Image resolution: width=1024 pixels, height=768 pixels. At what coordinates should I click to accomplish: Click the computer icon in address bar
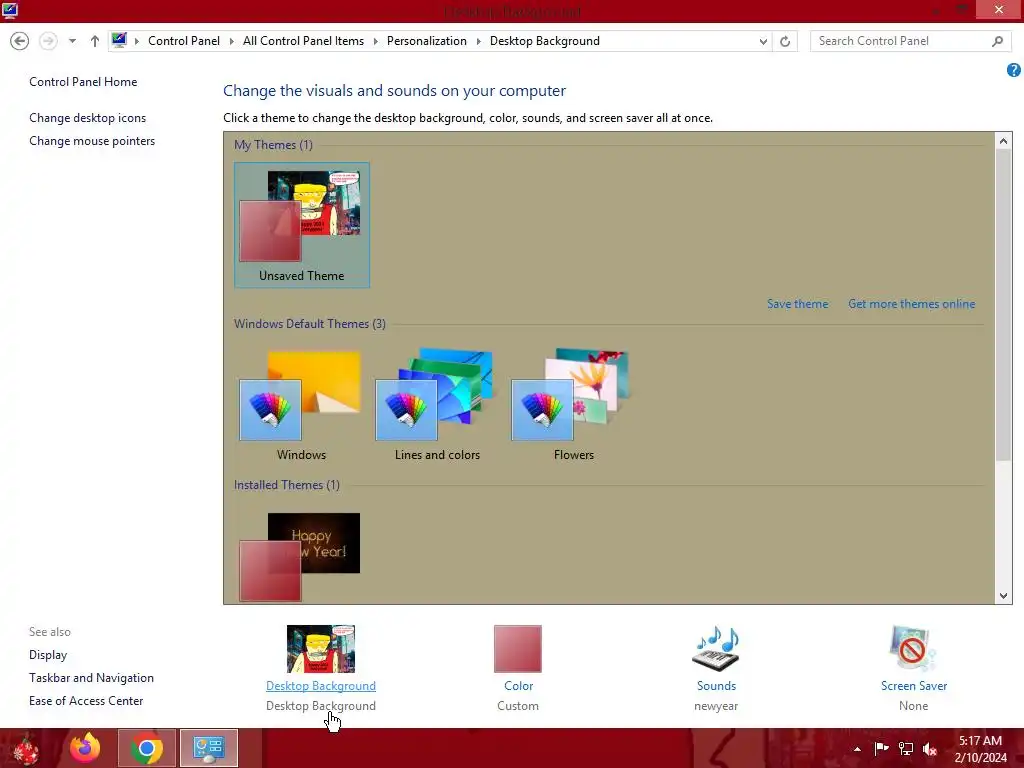(119, 40)
